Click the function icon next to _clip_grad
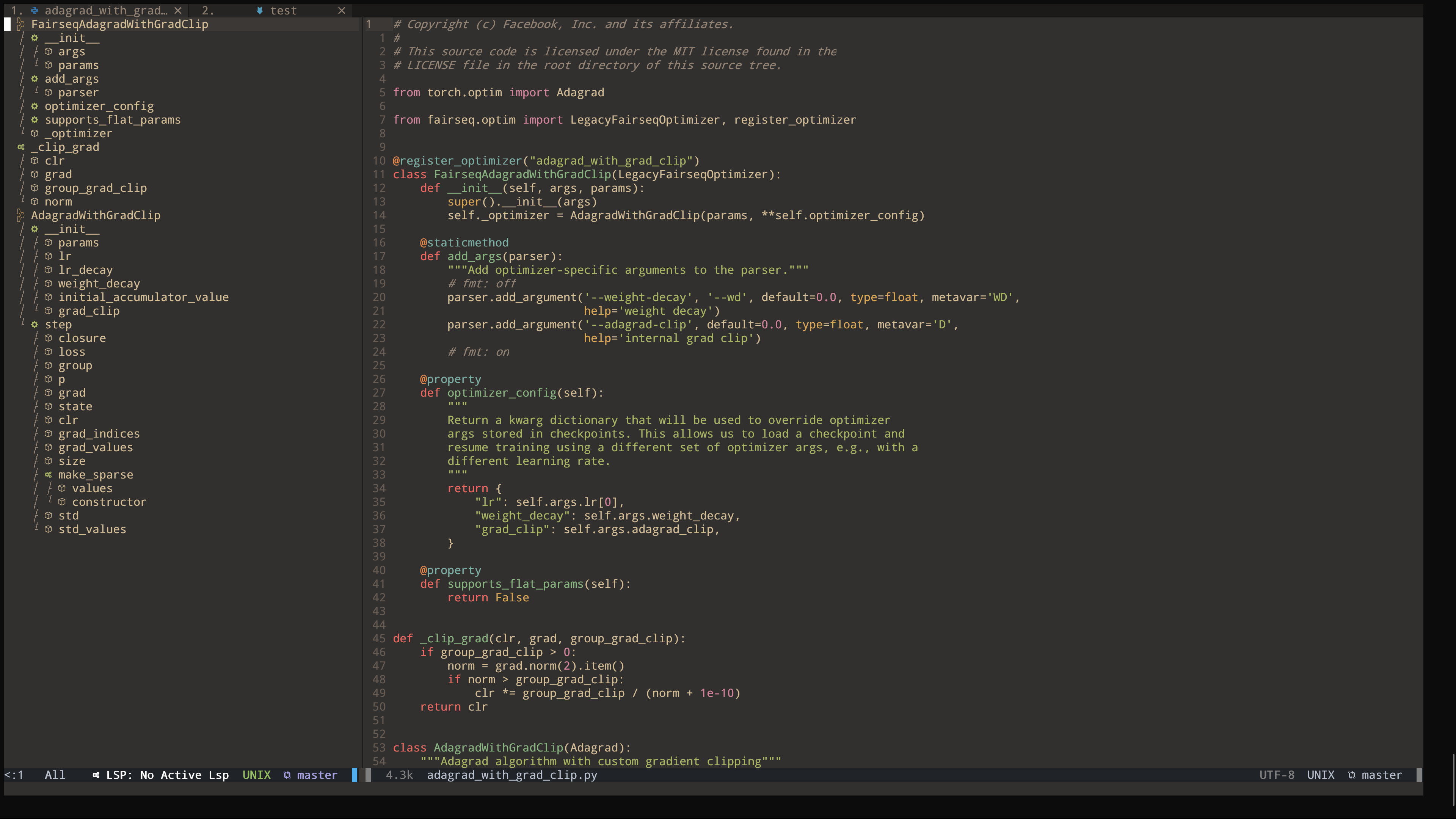Viewport: 1456px width, 819px height. click(21, 147)
